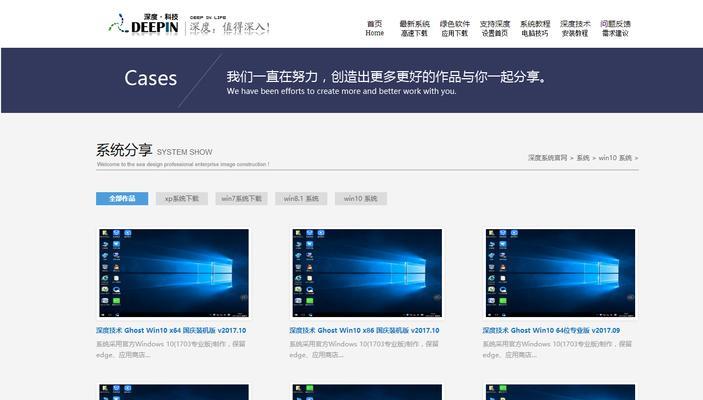Open link Ghost Win10 x64 国庆装机版 v2017.10
Image resolution: width=703 pixels, height=400 pixels.
(171, 330)
